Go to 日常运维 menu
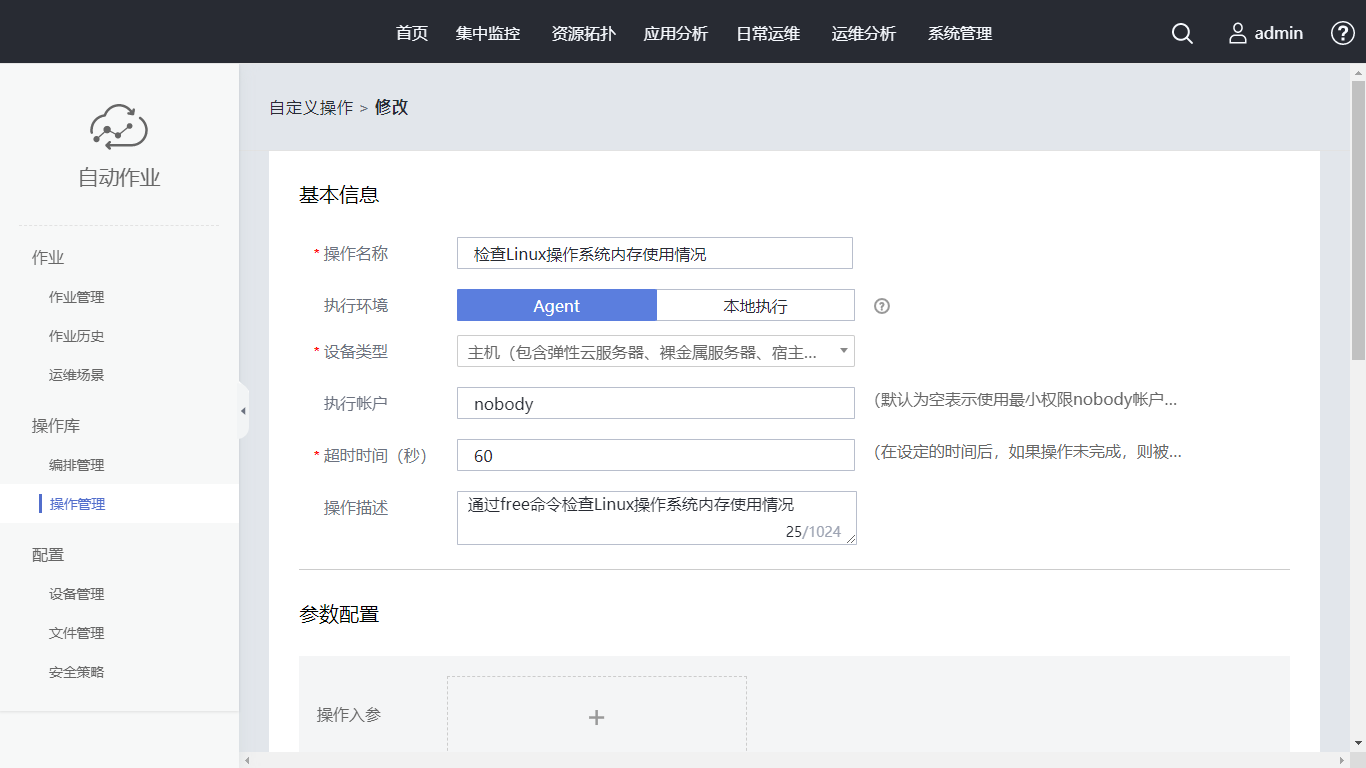 coord(768,33)
